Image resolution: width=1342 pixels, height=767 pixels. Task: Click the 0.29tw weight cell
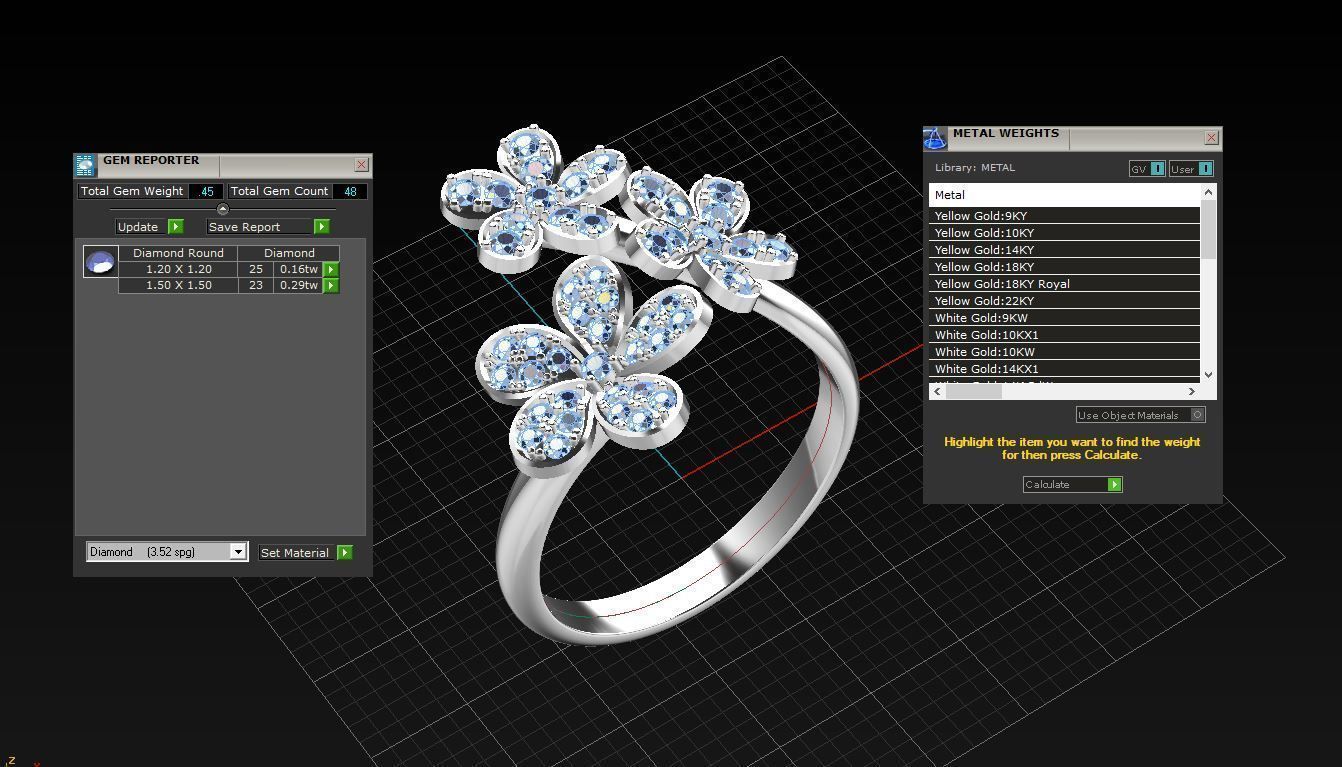coord(298,286)
